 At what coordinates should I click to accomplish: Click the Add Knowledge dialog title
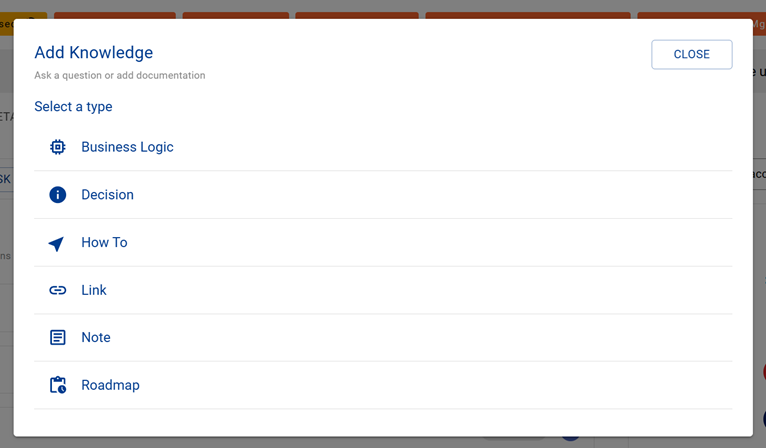coord(94,53)
